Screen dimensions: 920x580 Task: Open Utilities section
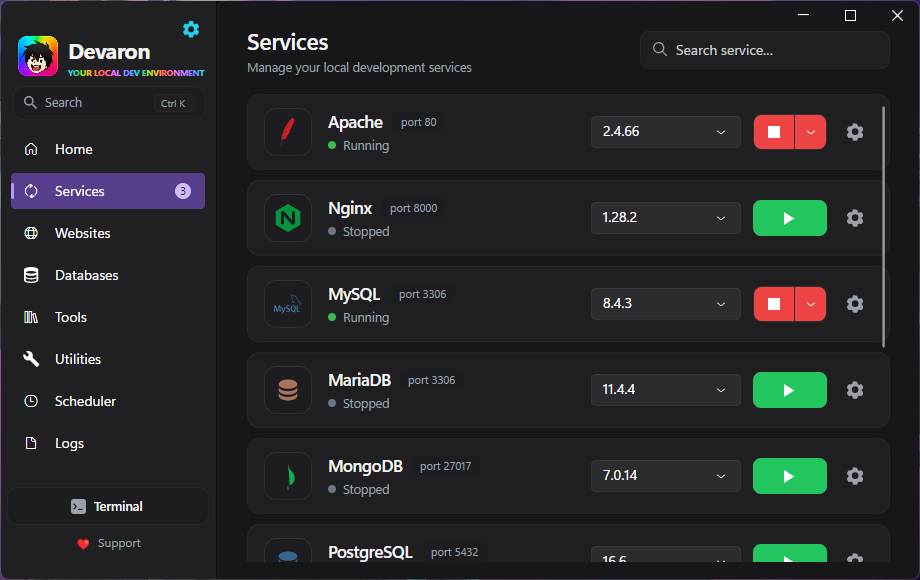tap(108, 359)
